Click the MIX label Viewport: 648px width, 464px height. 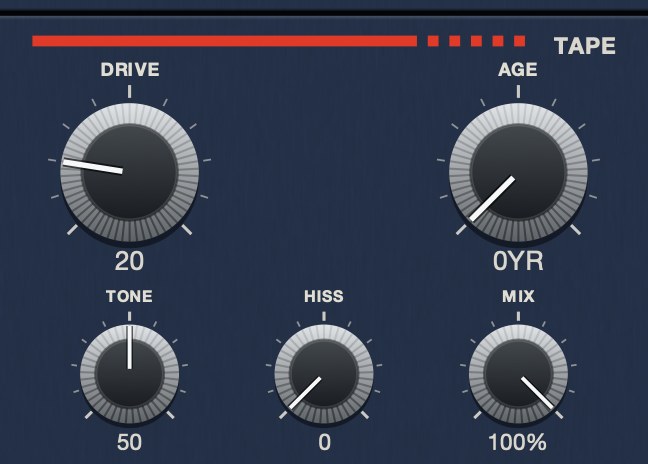coord(518,296)
